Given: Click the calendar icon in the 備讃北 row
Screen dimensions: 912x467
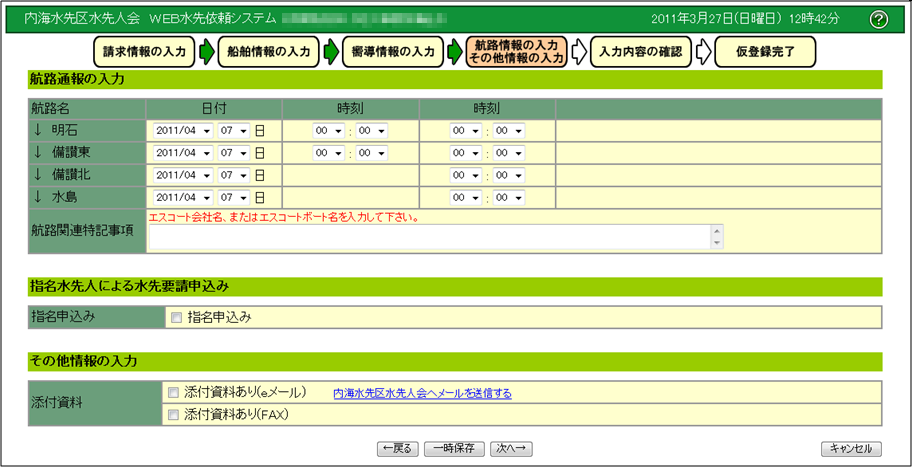Looking at the screenshot, I should [x=259, y=175].
